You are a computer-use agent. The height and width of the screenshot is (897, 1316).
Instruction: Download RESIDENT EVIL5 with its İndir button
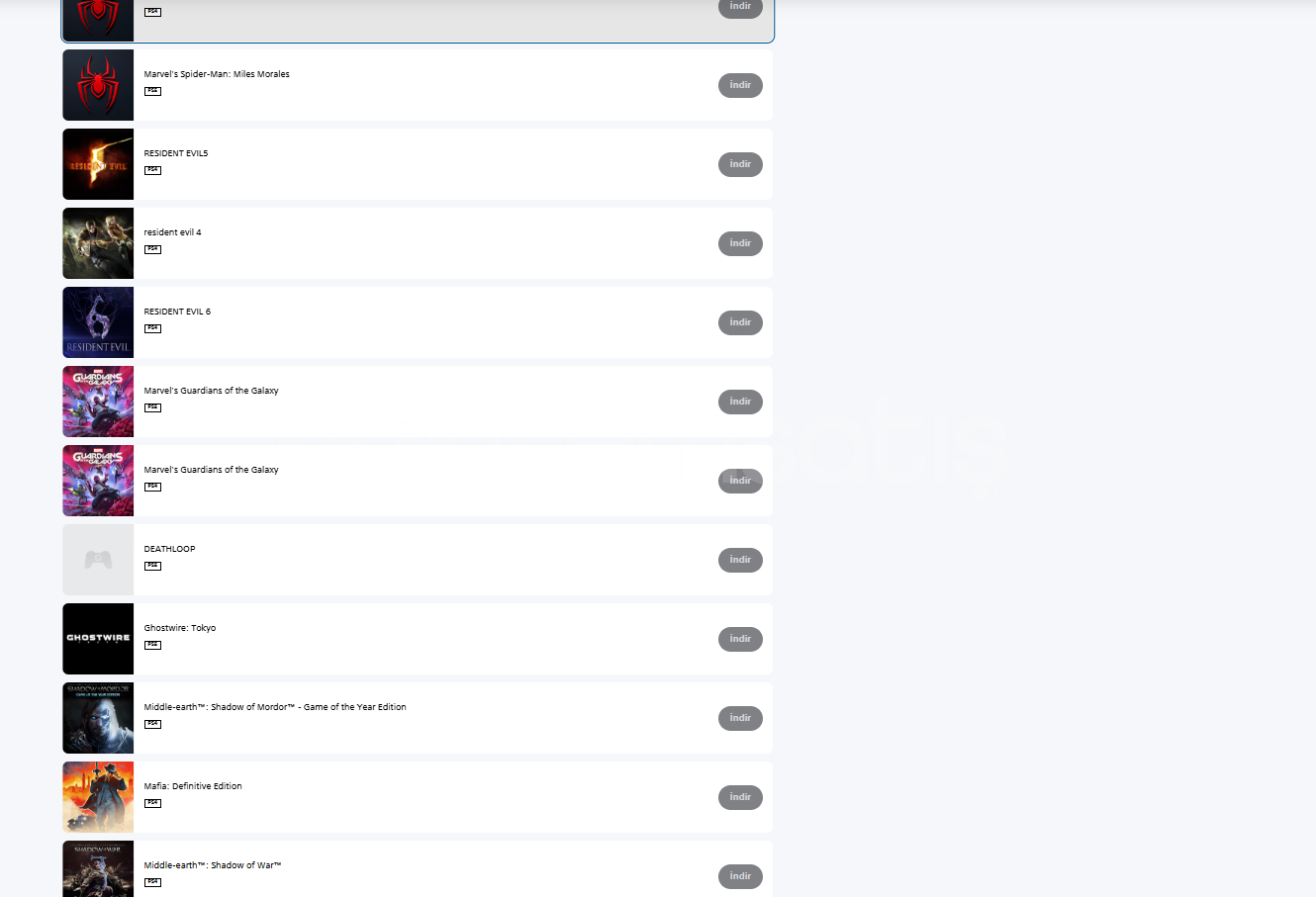tap(740, 164)
